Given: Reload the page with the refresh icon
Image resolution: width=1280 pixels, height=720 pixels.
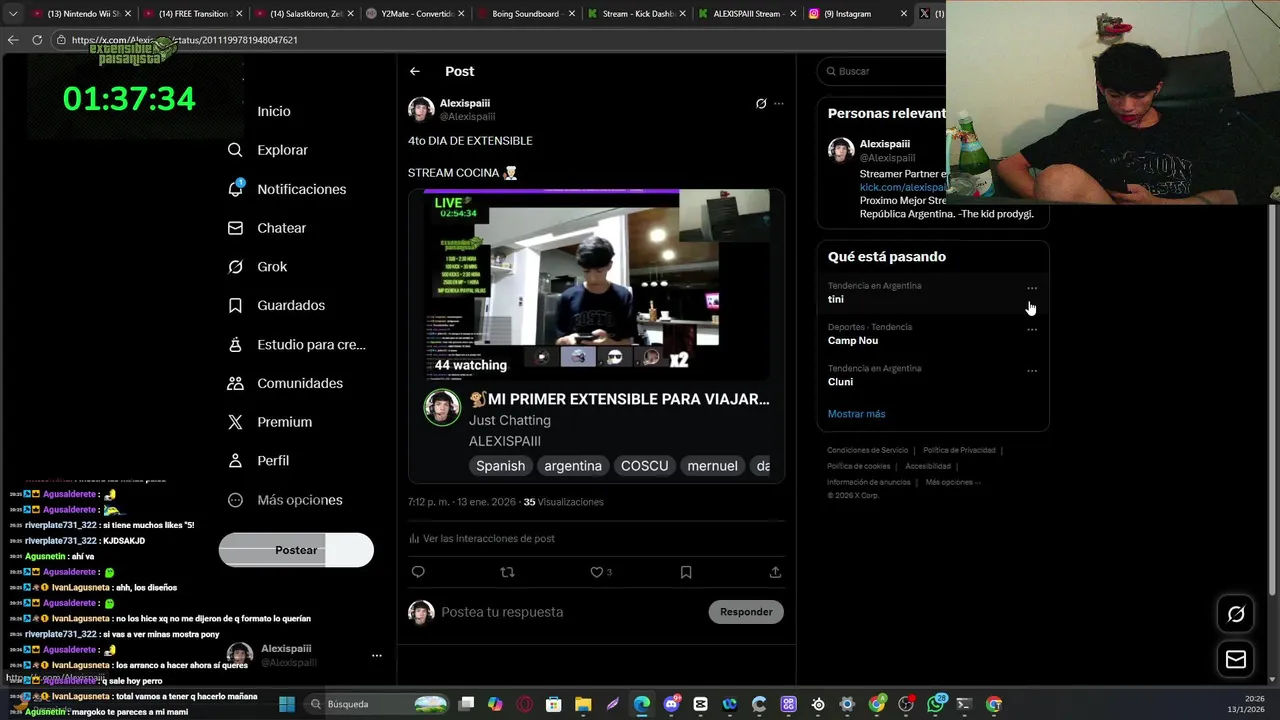Looking at the screenshot, I should (37, 40).
